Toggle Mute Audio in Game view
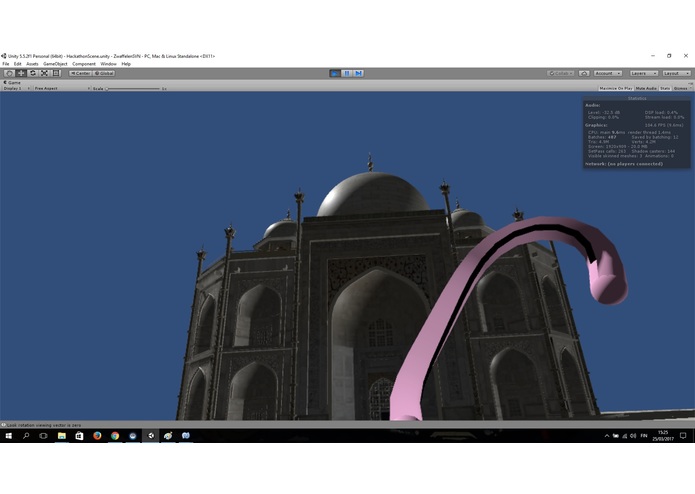This screenshot has width=695, height=494. 646,88
